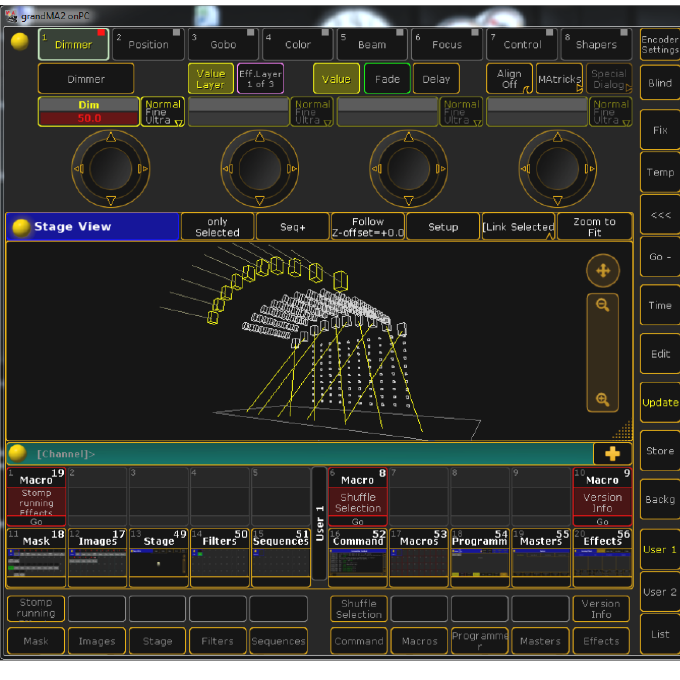Open the Align Off options
This screenshot has width=680, height=680.
[x=509, y=79]
